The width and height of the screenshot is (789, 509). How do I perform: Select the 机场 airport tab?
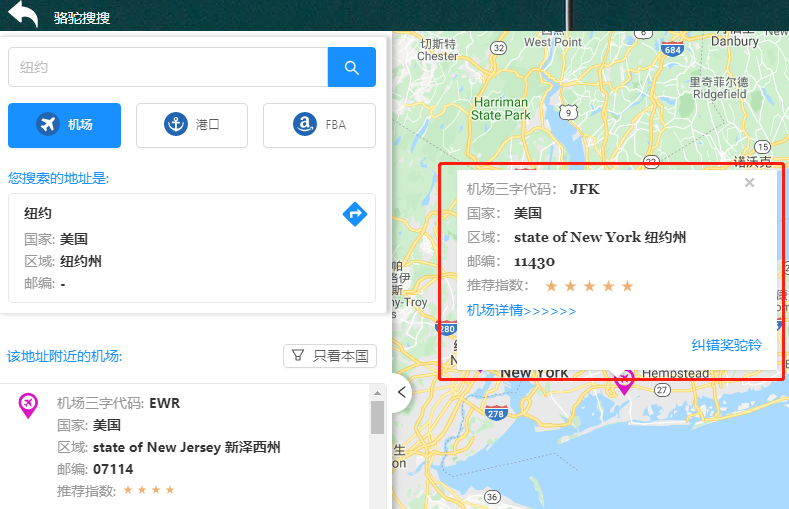[64, 125]
